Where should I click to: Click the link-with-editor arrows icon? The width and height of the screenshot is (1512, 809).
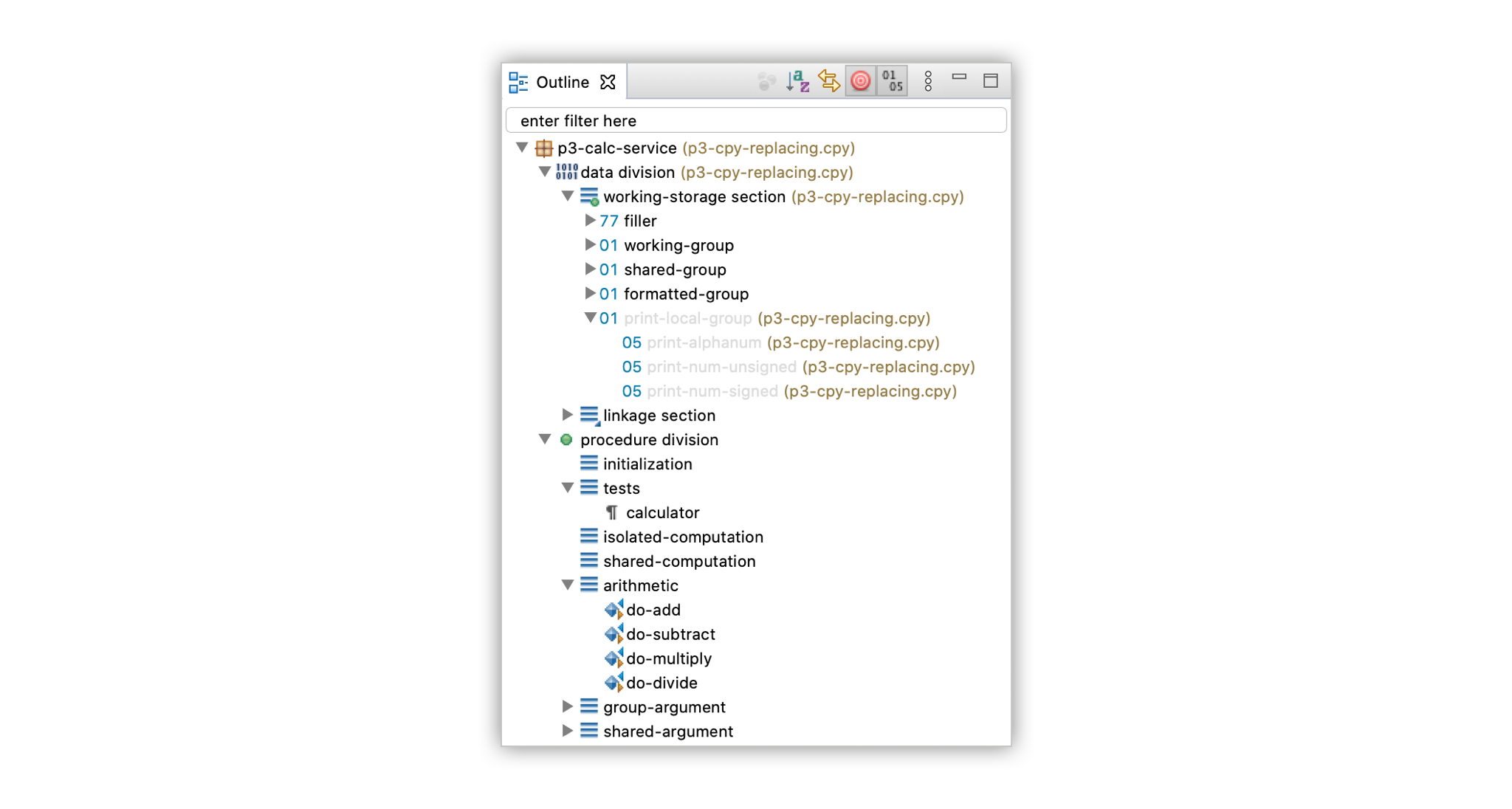coord(829,81)
